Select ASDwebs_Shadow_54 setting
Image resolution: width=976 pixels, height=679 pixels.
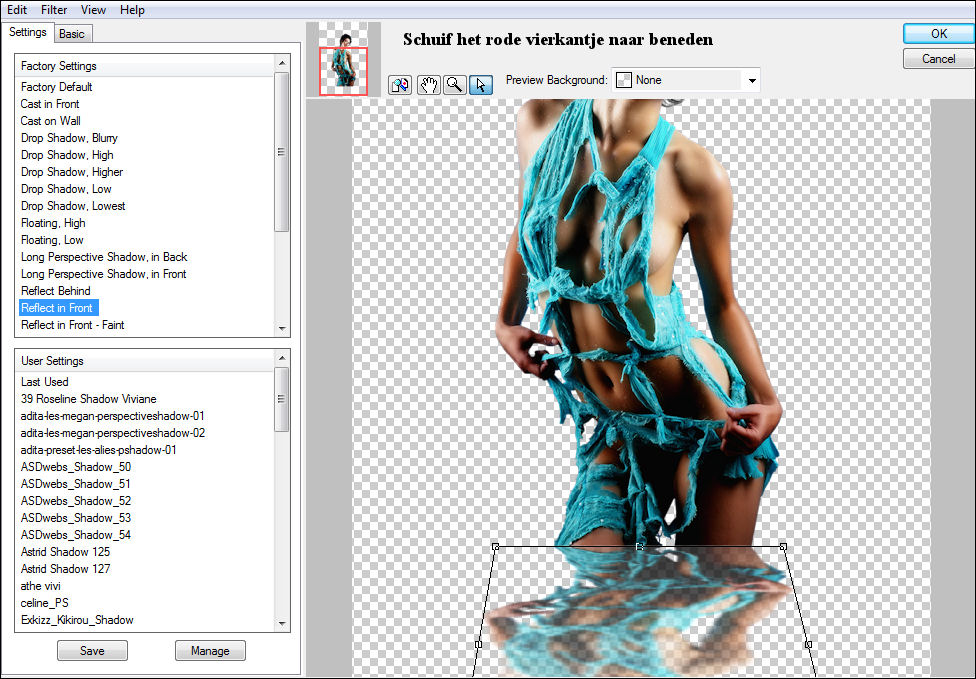[75, 535]
